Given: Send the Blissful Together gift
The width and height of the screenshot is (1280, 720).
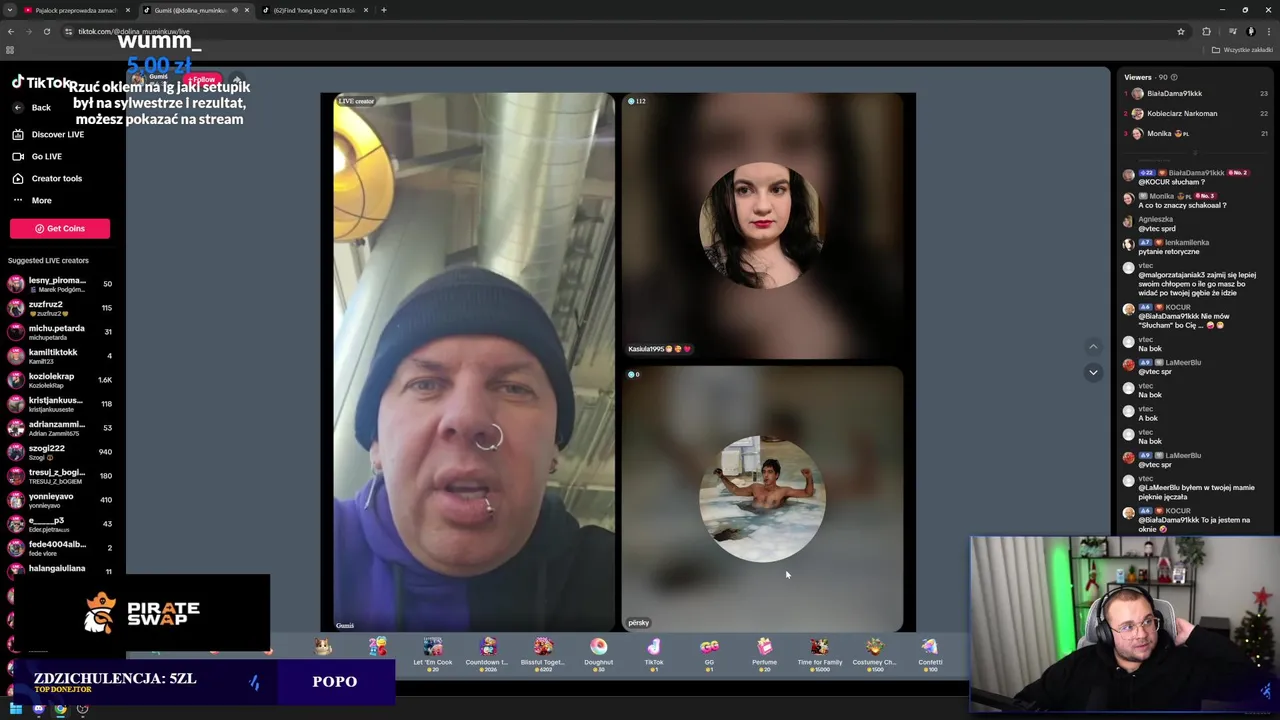Looking at the screenshot, I should pos(543,654).
